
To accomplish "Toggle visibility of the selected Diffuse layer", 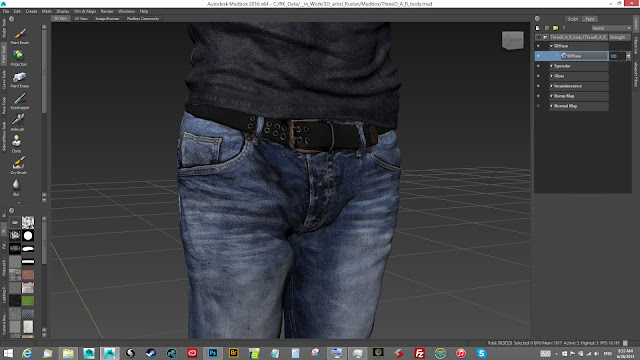I will coord(538,56).
